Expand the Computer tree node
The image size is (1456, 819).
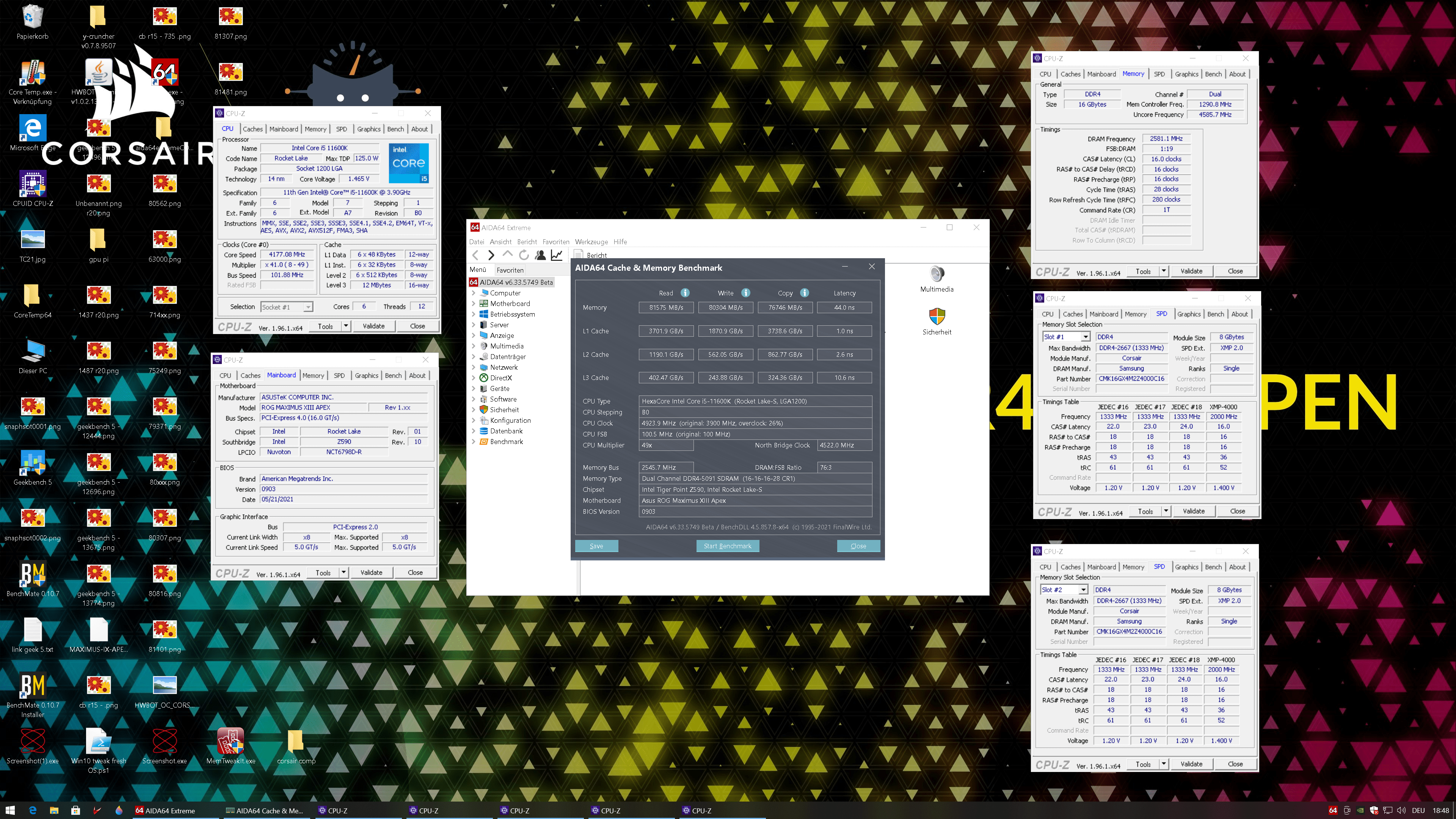click(473, 293)
